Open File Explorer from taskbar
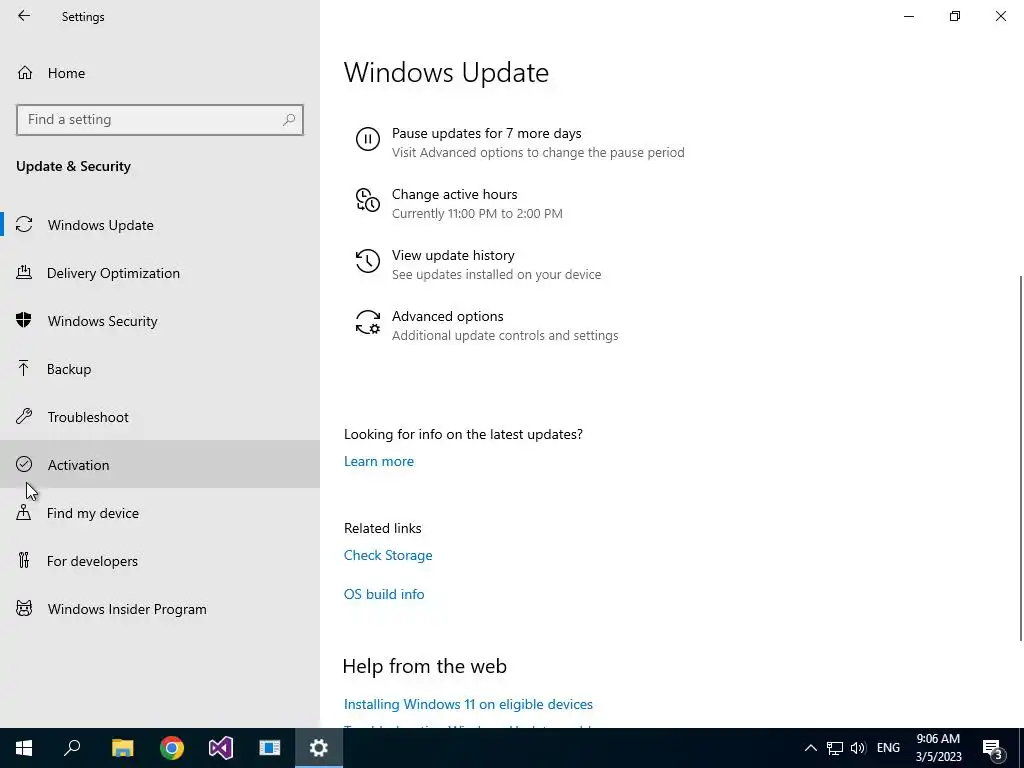1024x768 pixels. [x=122, y=748]
